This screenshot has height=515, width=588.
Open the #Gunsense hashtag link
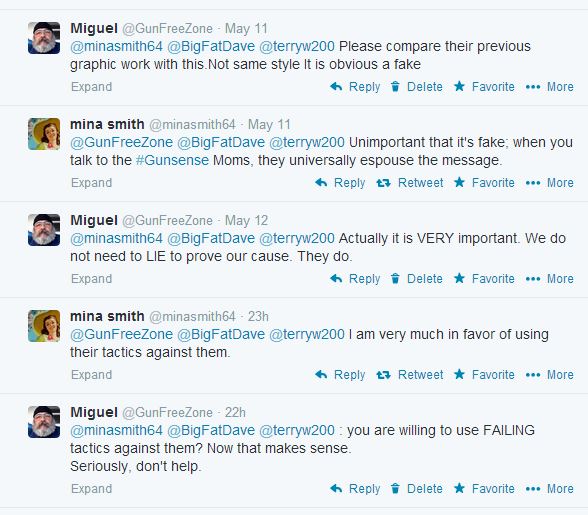coord(172,161)
